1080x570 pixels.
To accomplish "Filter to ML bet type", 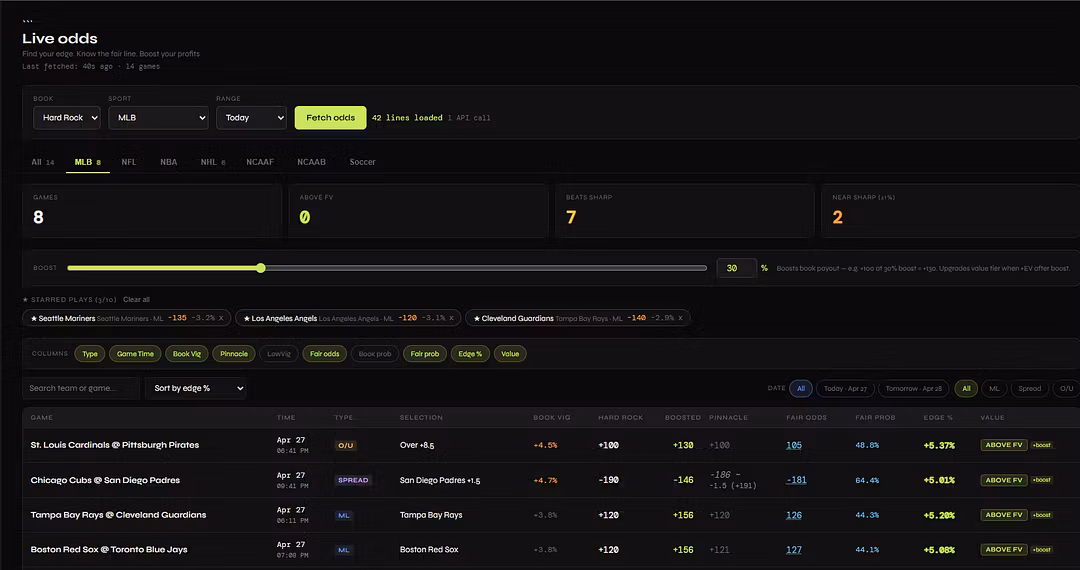I will 995,388.
